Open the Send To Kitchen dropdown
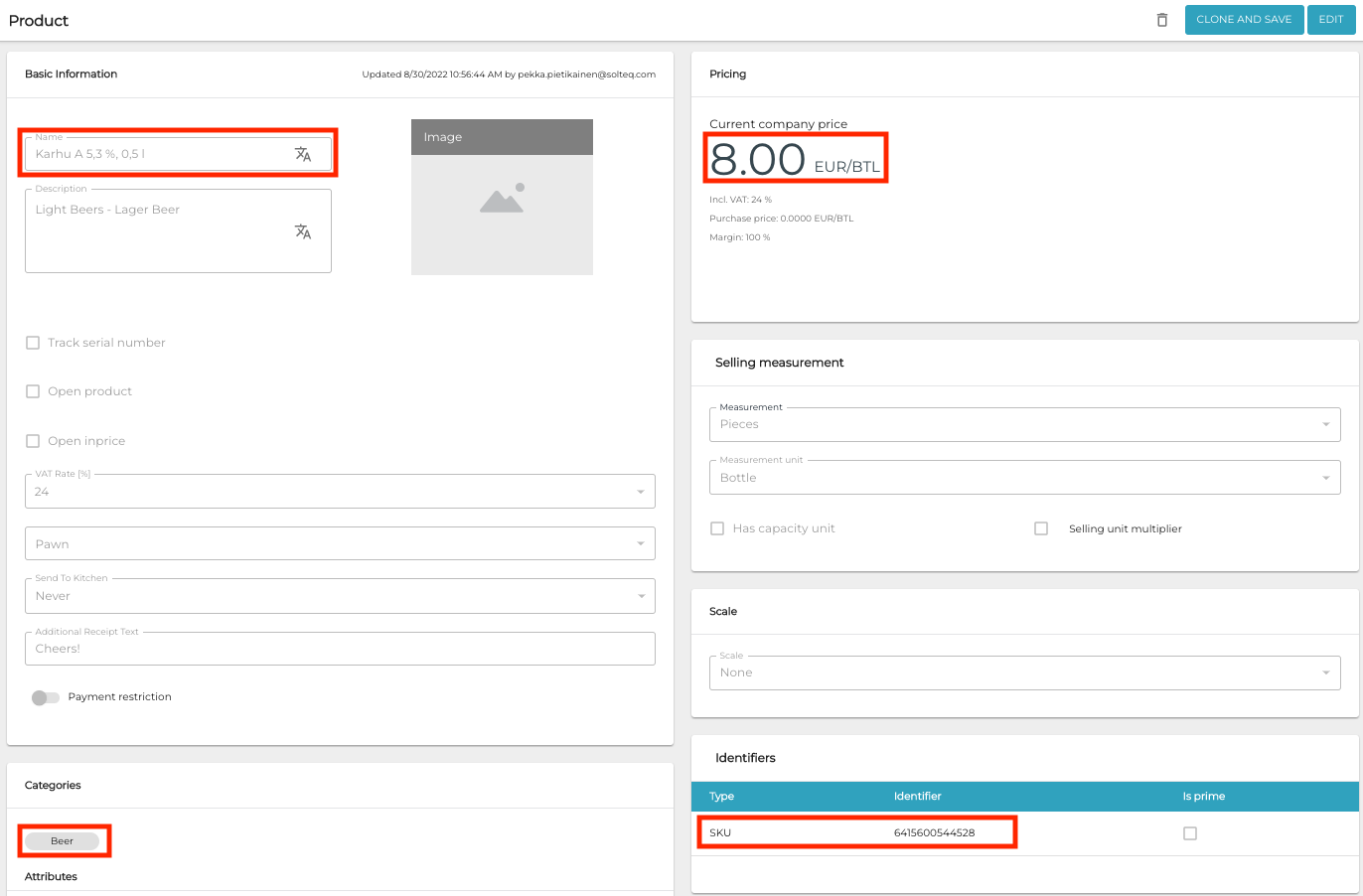Screen dimensions: 1363x896 (x=340, y=596)
